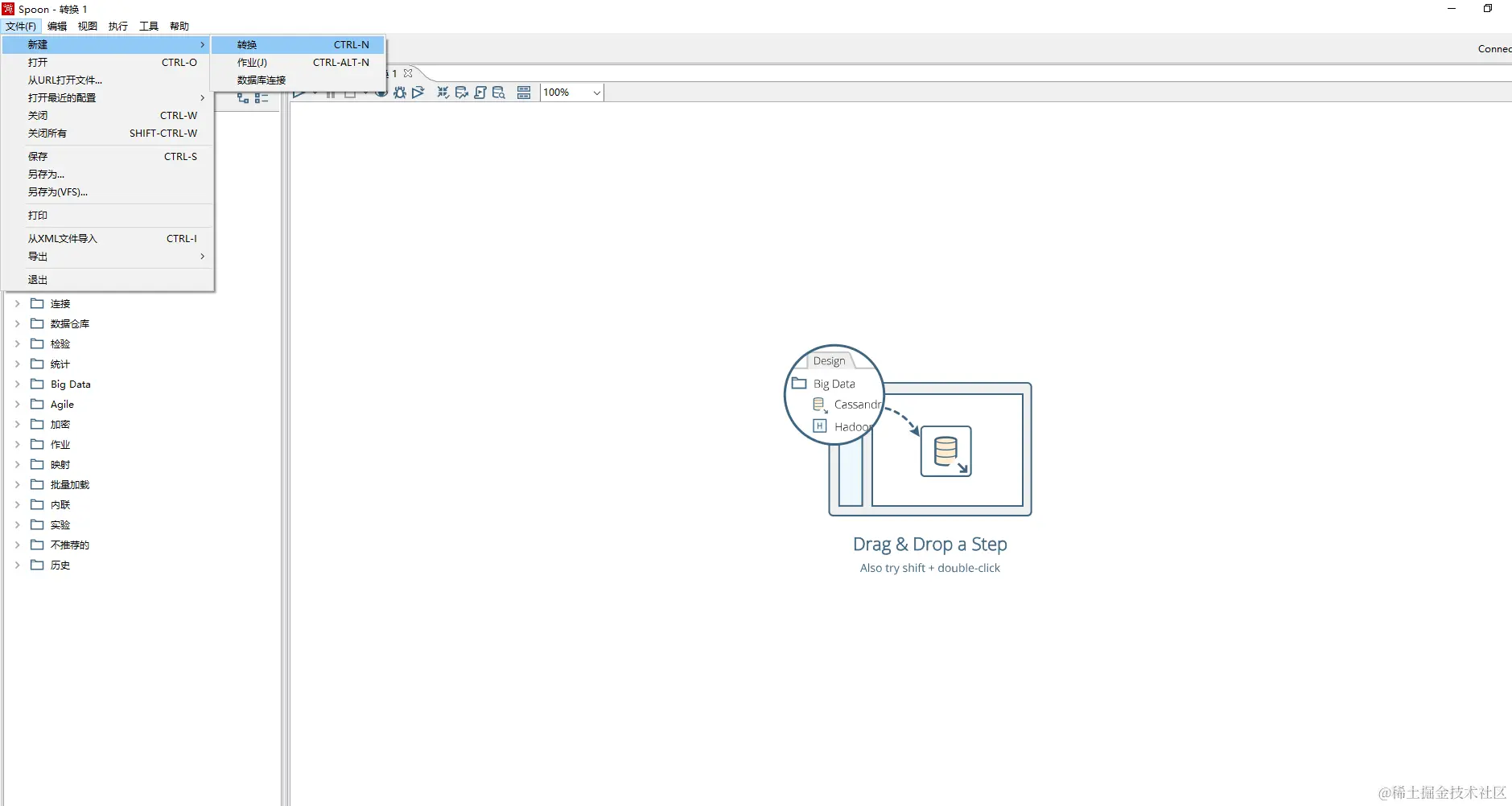Image resolution: width=1512 pixels, height=806 pixels.
Task: Click the expand tree icon in side panel
Action: coord(243,98)
